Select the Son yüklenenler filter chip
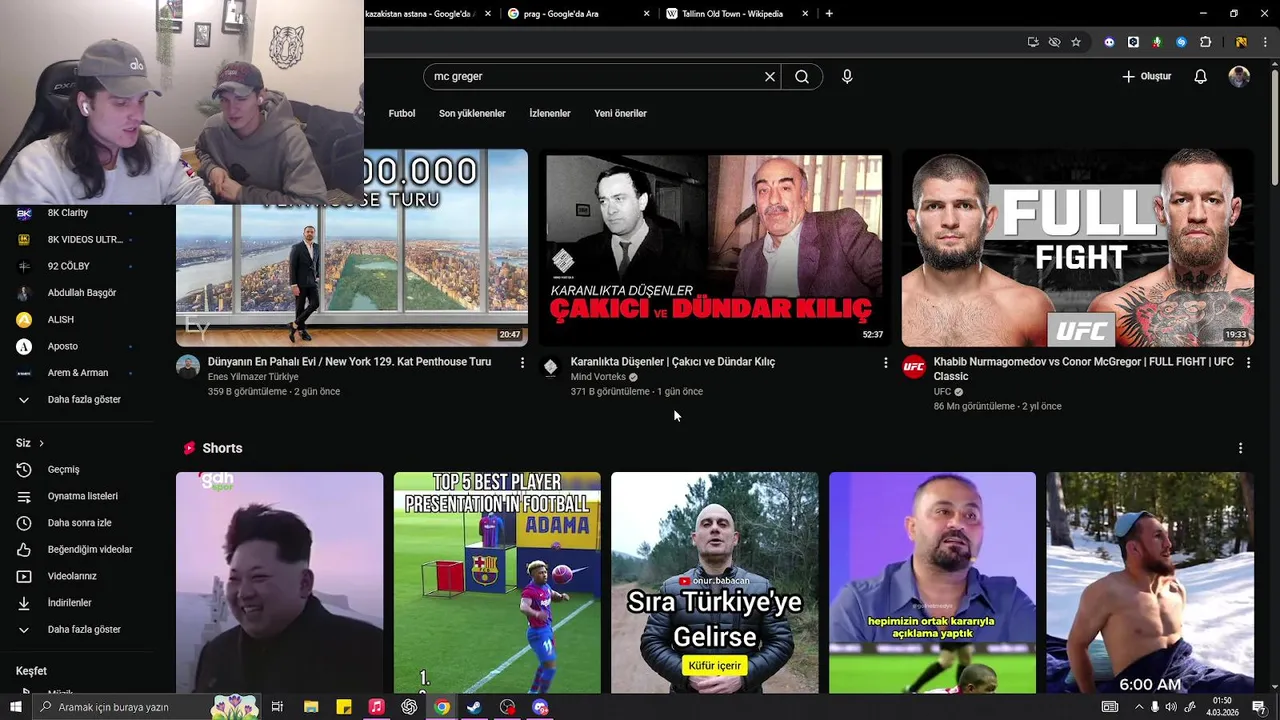This screenshot has width=1280, height=720. point(472,114)
